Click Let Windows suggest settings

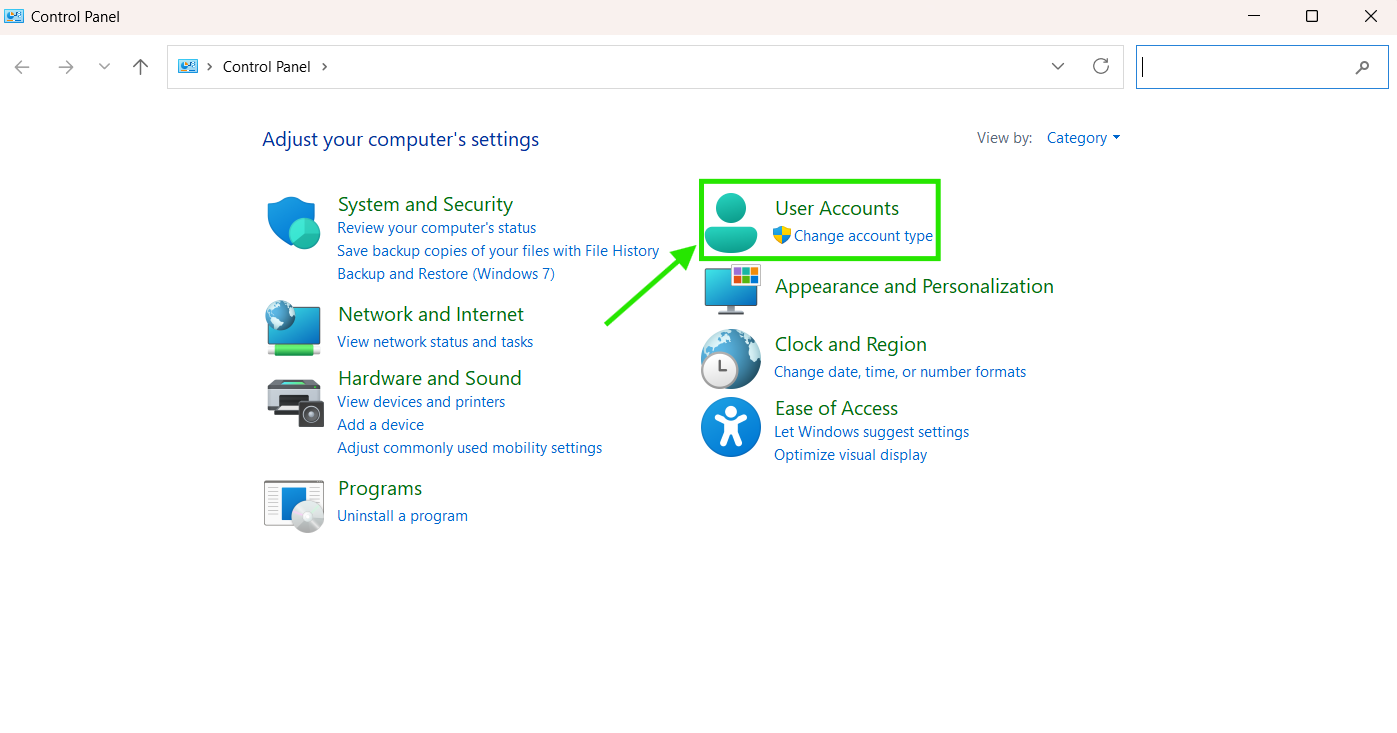pos(872,432)
